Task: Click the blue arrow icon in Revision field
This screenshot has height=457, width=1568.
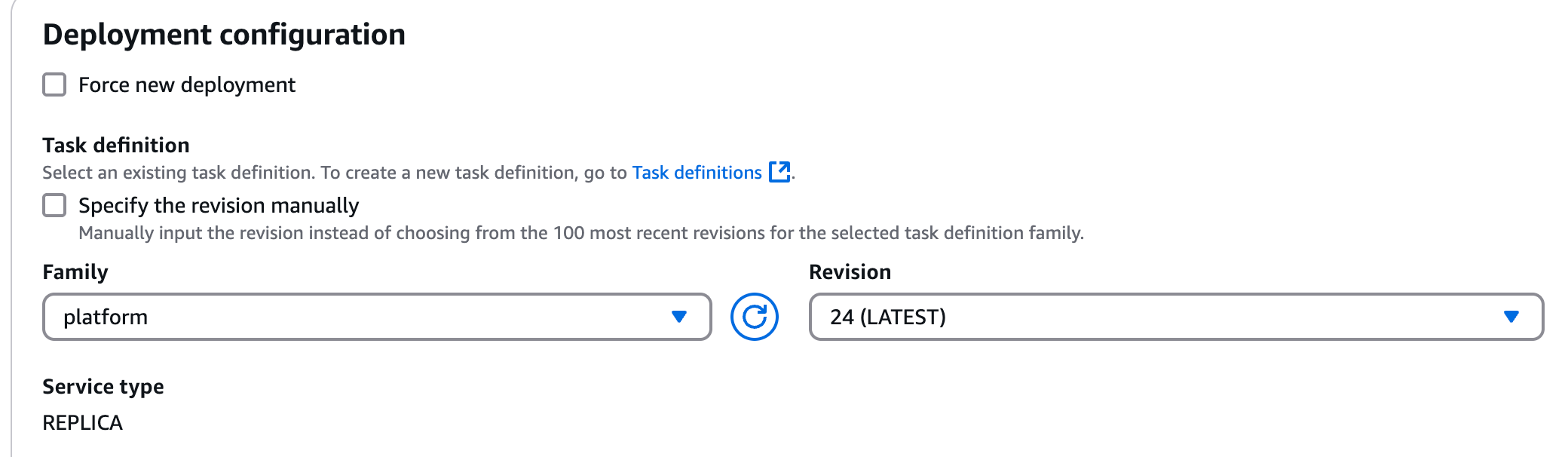Action: (1511, 317)
